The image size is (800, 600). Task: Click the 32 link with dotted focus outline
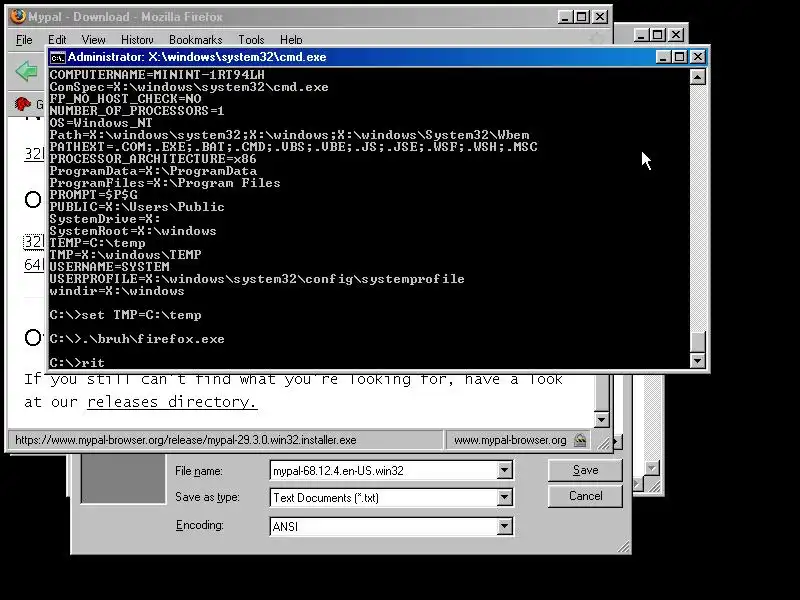point(34,241)
